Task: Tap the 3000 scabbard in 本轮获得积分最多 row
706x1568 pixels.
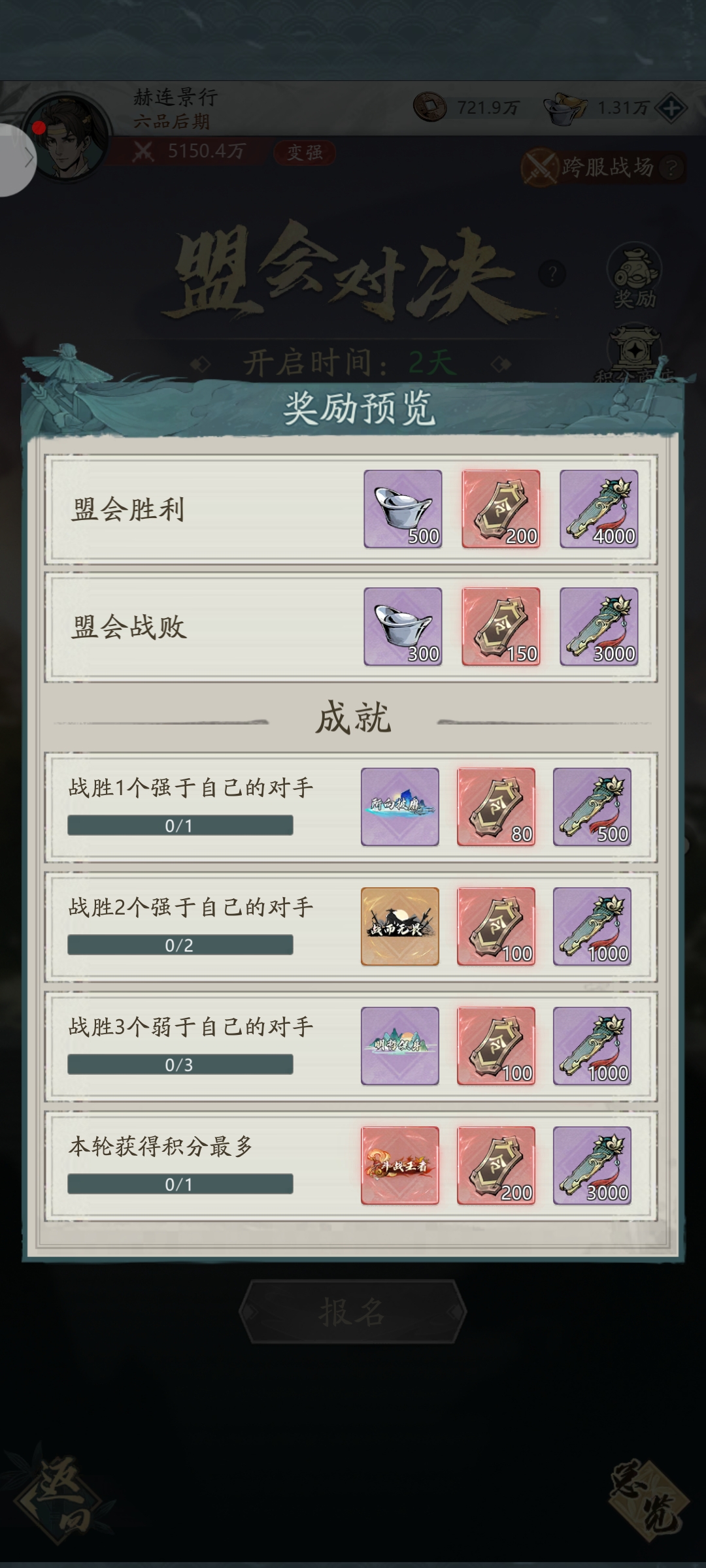Action: pos(592,1166)
